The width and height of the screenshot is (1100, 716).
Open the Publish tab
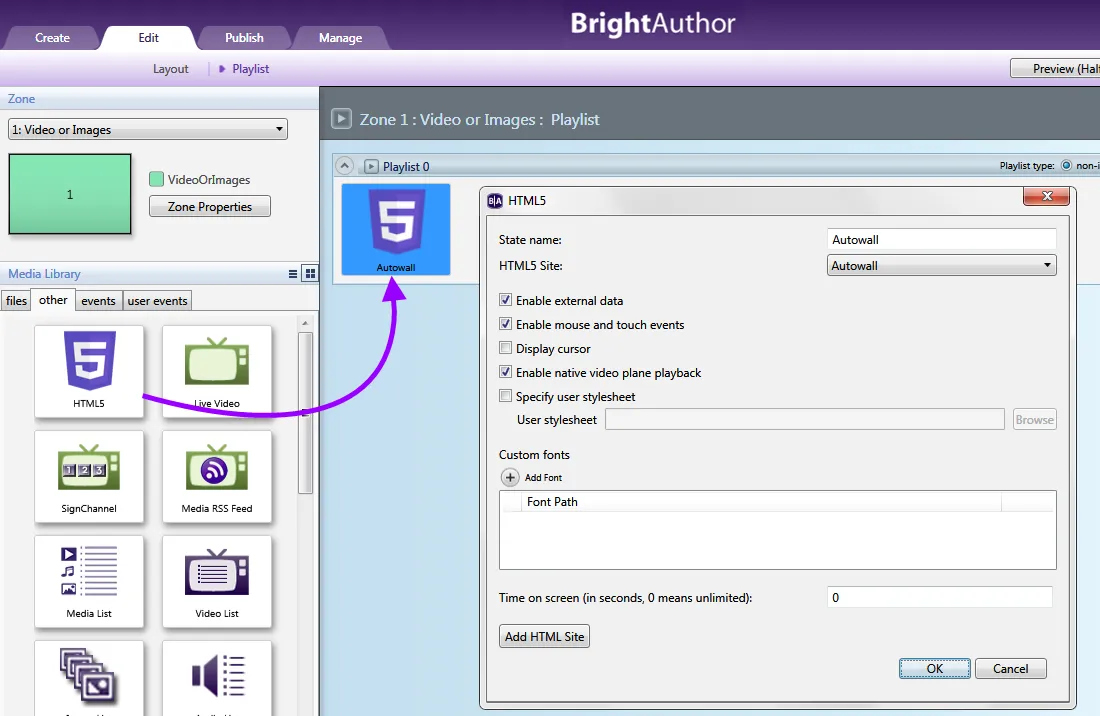tap(244, 38)
